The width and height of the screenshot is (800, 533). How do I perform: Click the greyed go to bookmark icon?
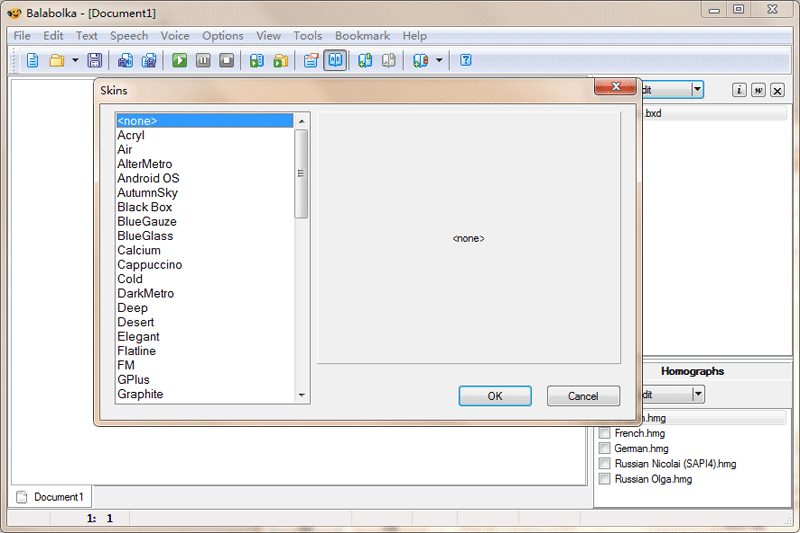click(389, 61)
